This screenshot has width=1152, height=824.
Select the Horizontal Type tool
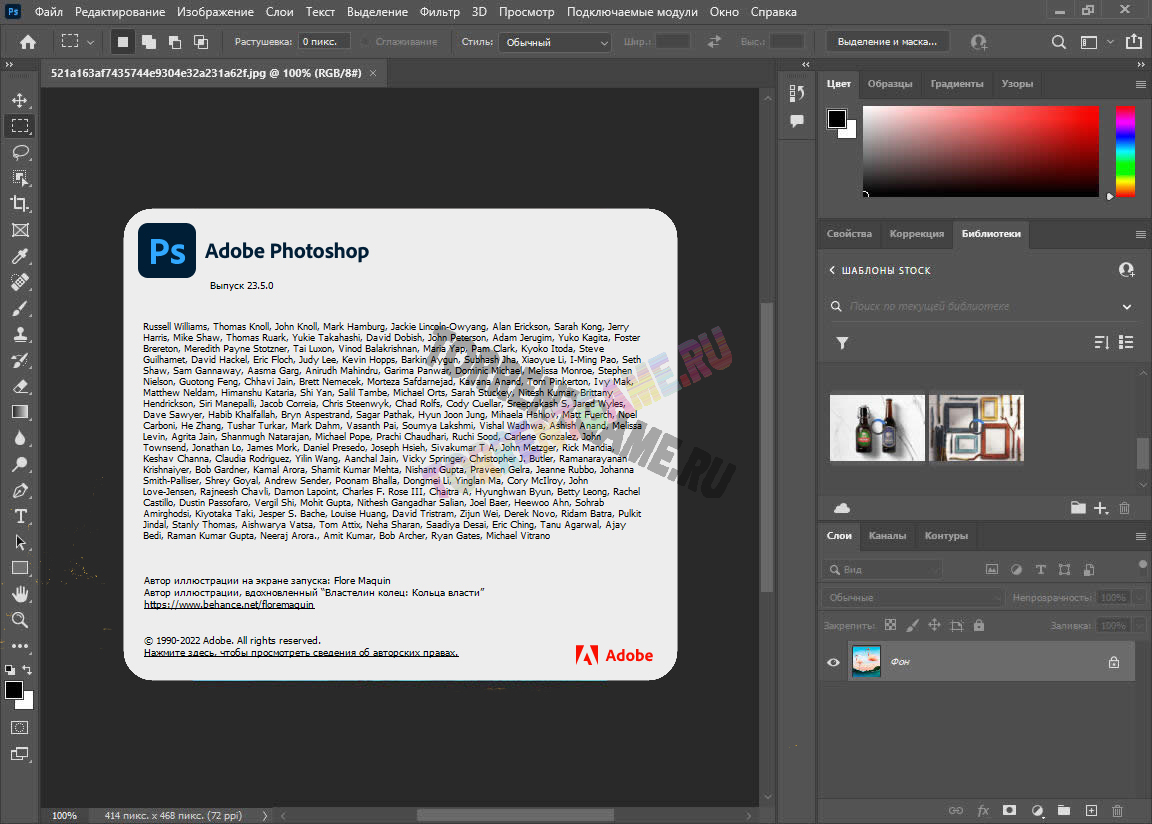click(20, 516)
